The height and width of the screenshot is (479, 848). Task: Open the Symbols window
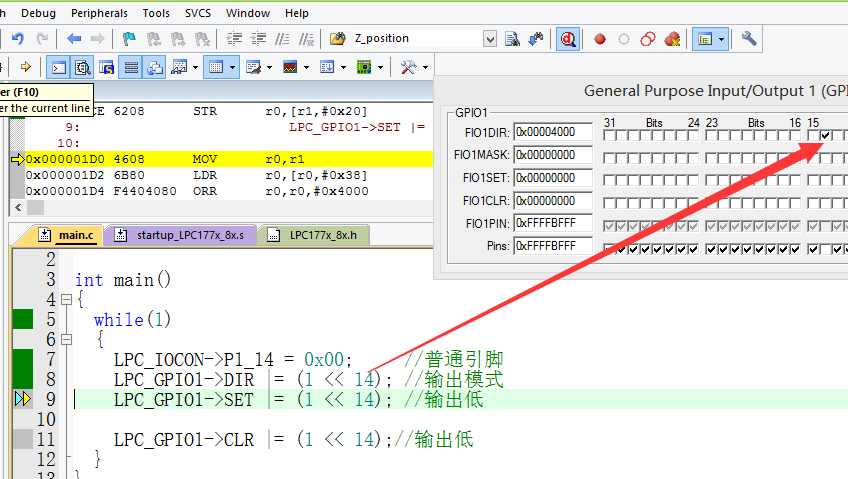(x=107, y=68)
